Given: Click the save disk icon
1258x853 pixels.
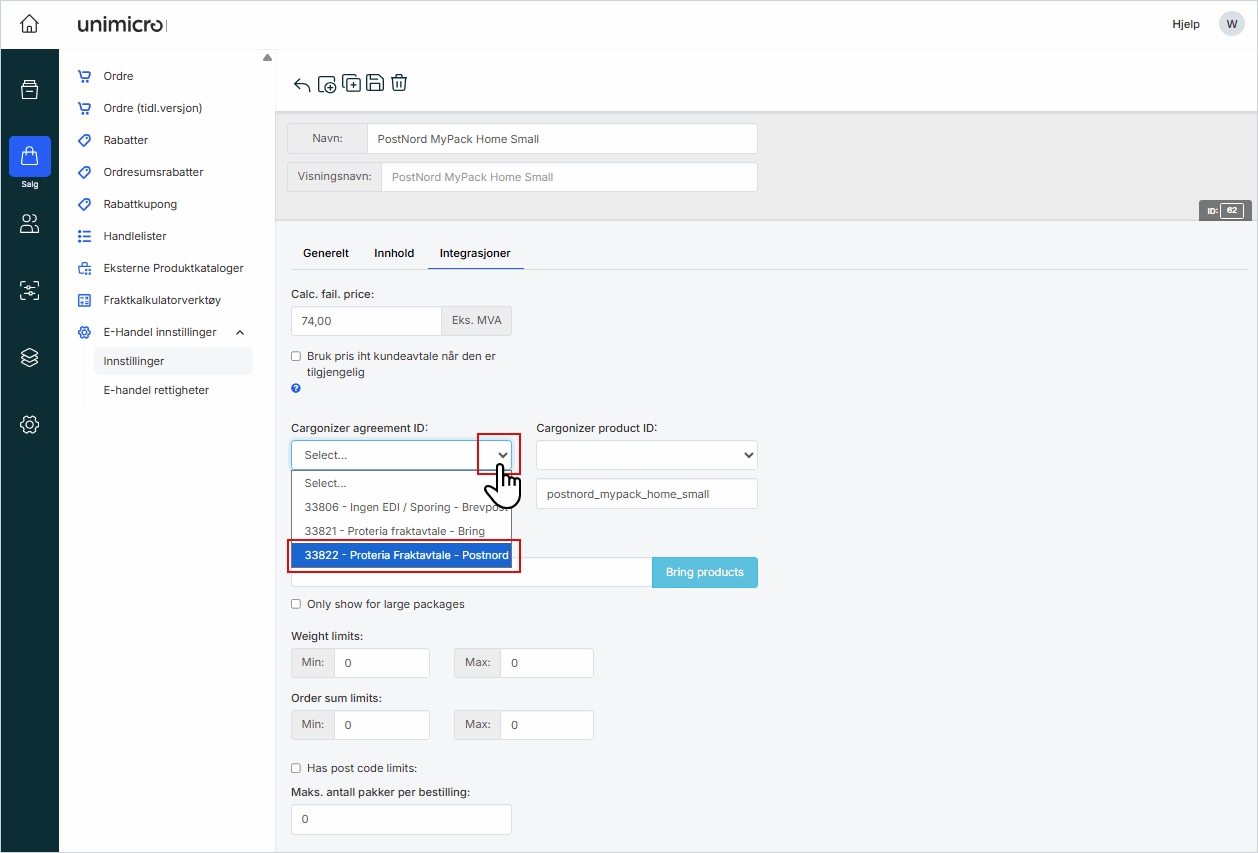Looking at the screenshot, I should (x=375, y=83).
